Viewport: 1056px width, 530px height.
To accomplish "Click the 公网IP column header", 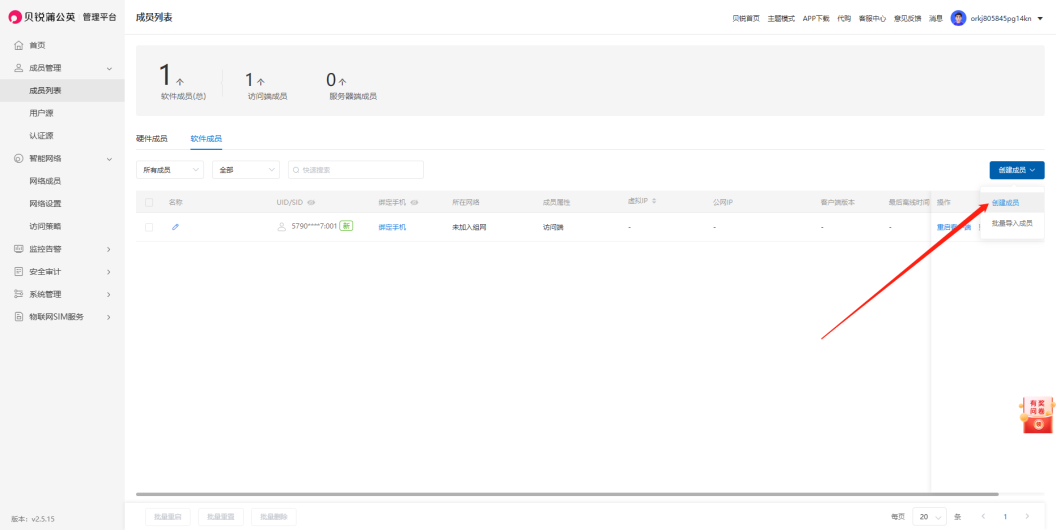I will [723, 202].
